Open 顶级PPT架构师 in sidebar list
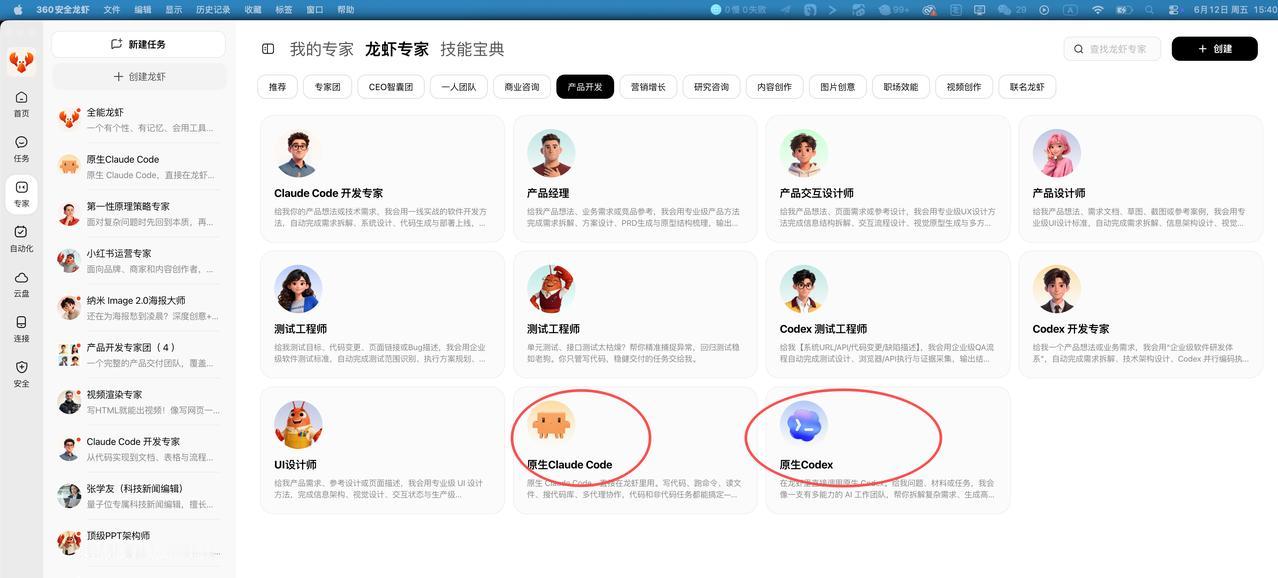The image size is (1278, 578). coord(138,542)
